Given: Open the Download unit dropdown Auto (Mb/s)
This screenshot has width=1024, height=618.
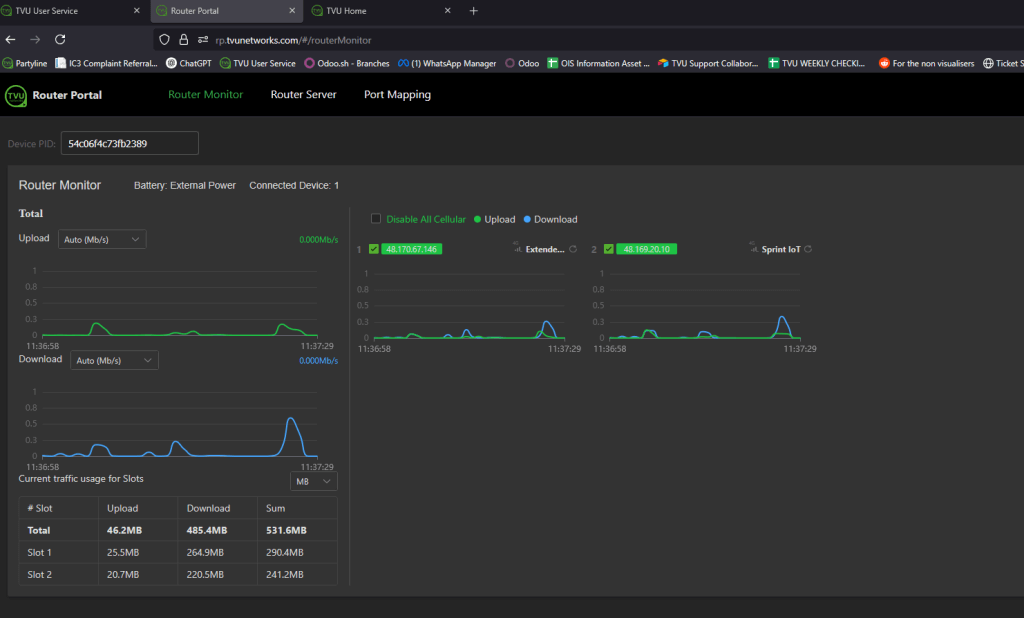Looking at the screenshot, I should [x=114, y=360].
